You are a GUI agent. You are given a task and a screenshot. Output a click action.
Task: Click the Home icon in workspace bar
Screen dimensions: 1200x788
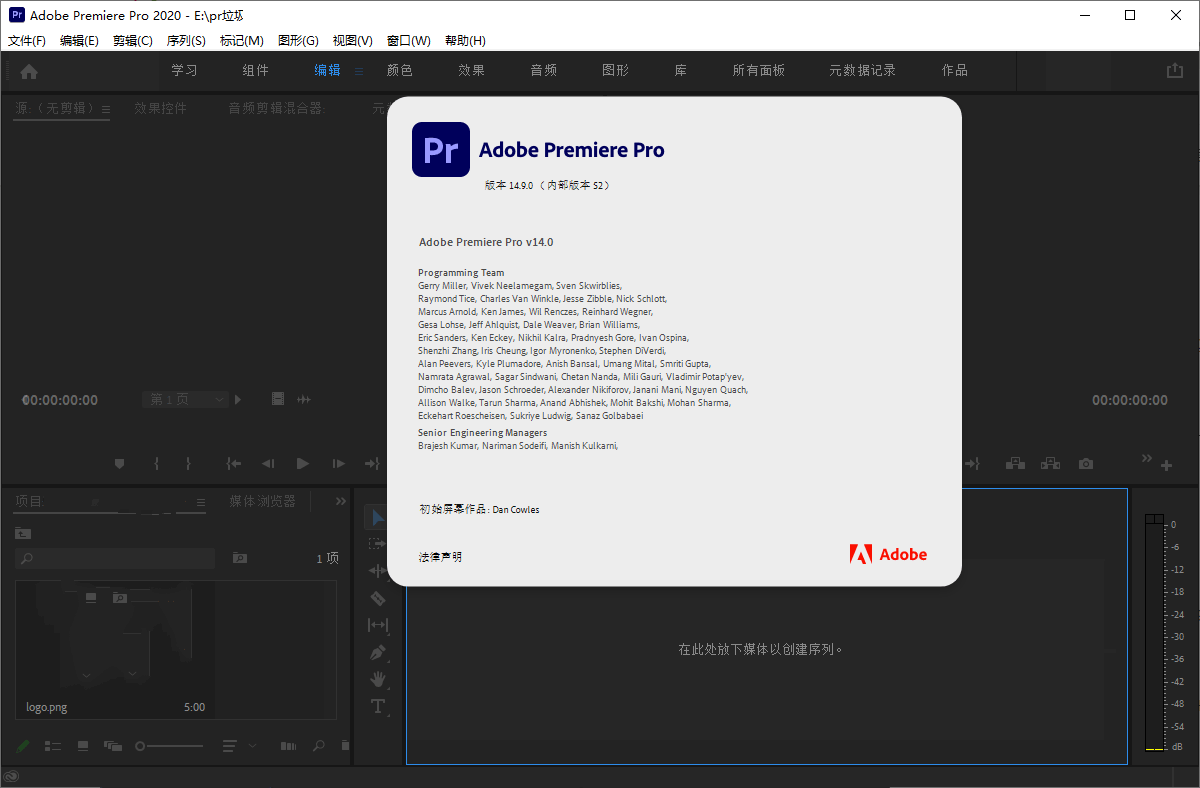pyautogui.click(x=29, y=71)
